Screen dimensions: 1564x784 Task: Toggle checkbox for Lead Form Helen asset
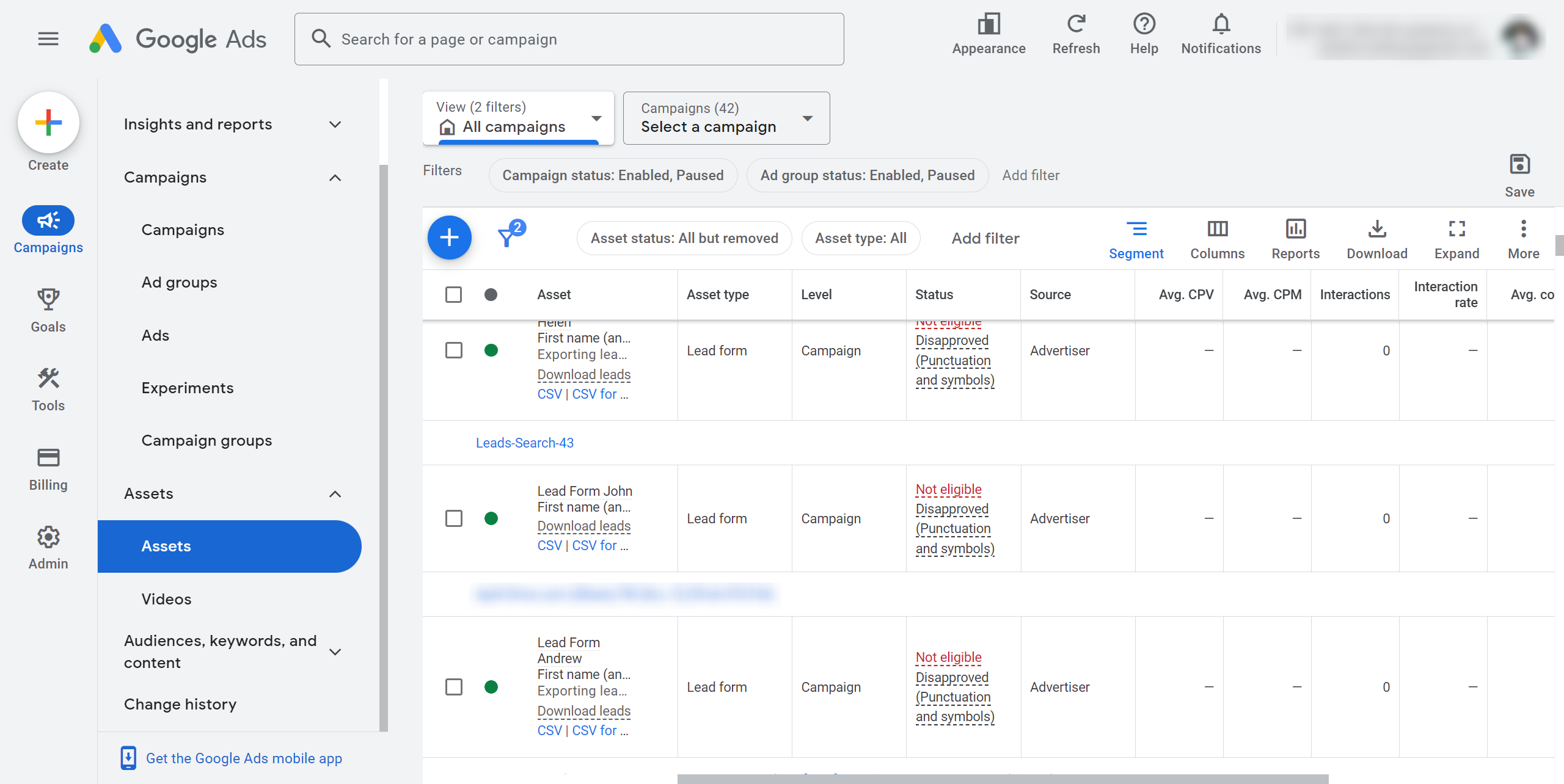(454, 350)
